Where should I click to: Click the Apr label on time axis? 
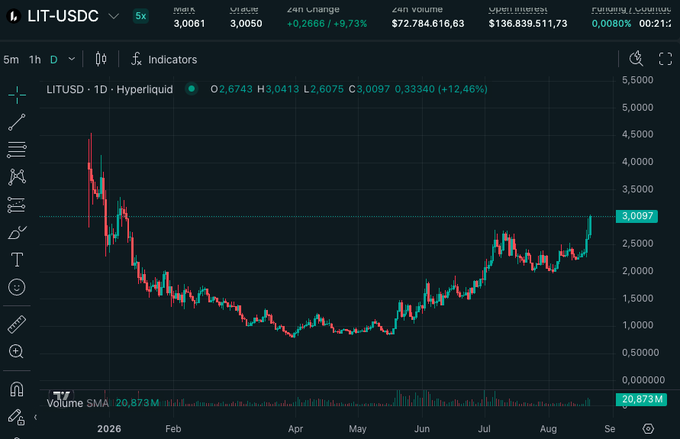coord(296,429)
